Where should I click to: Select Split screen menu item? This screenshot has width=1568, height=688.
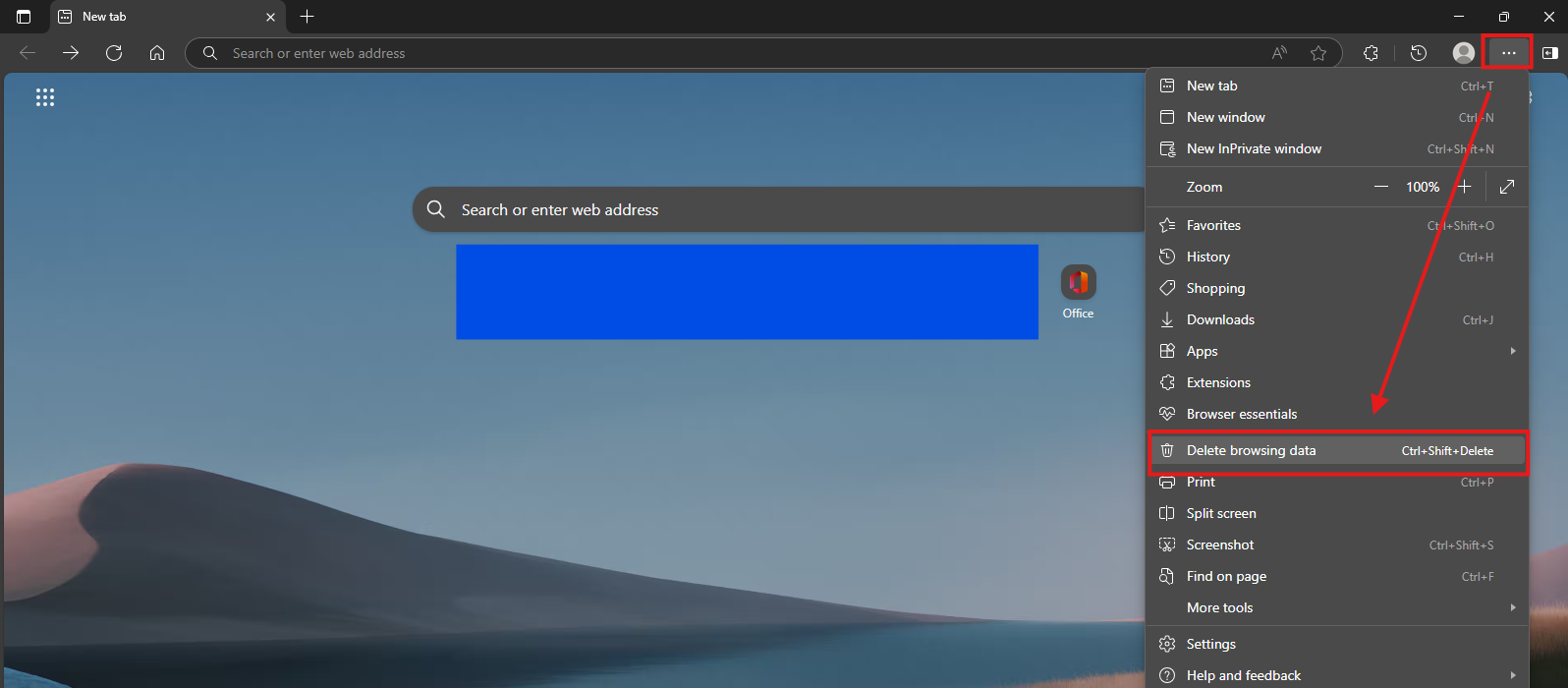pyautogui.click(x=1336, y=513)
